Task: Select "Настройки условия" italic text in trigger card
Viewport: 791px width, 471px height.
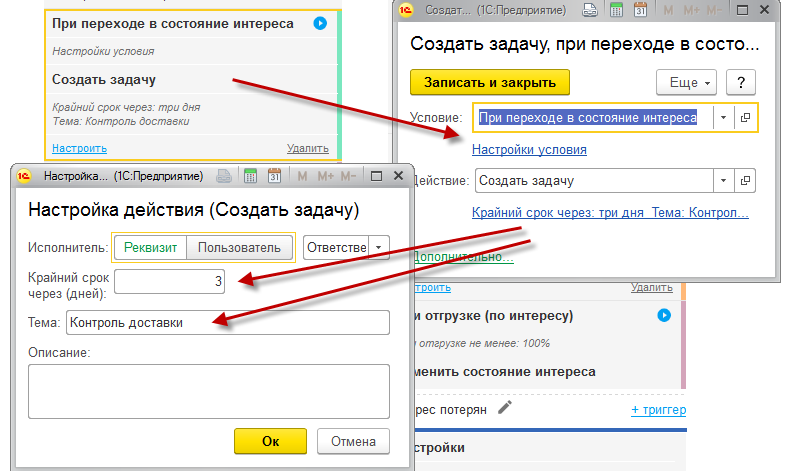Action: tap(103, 51)
